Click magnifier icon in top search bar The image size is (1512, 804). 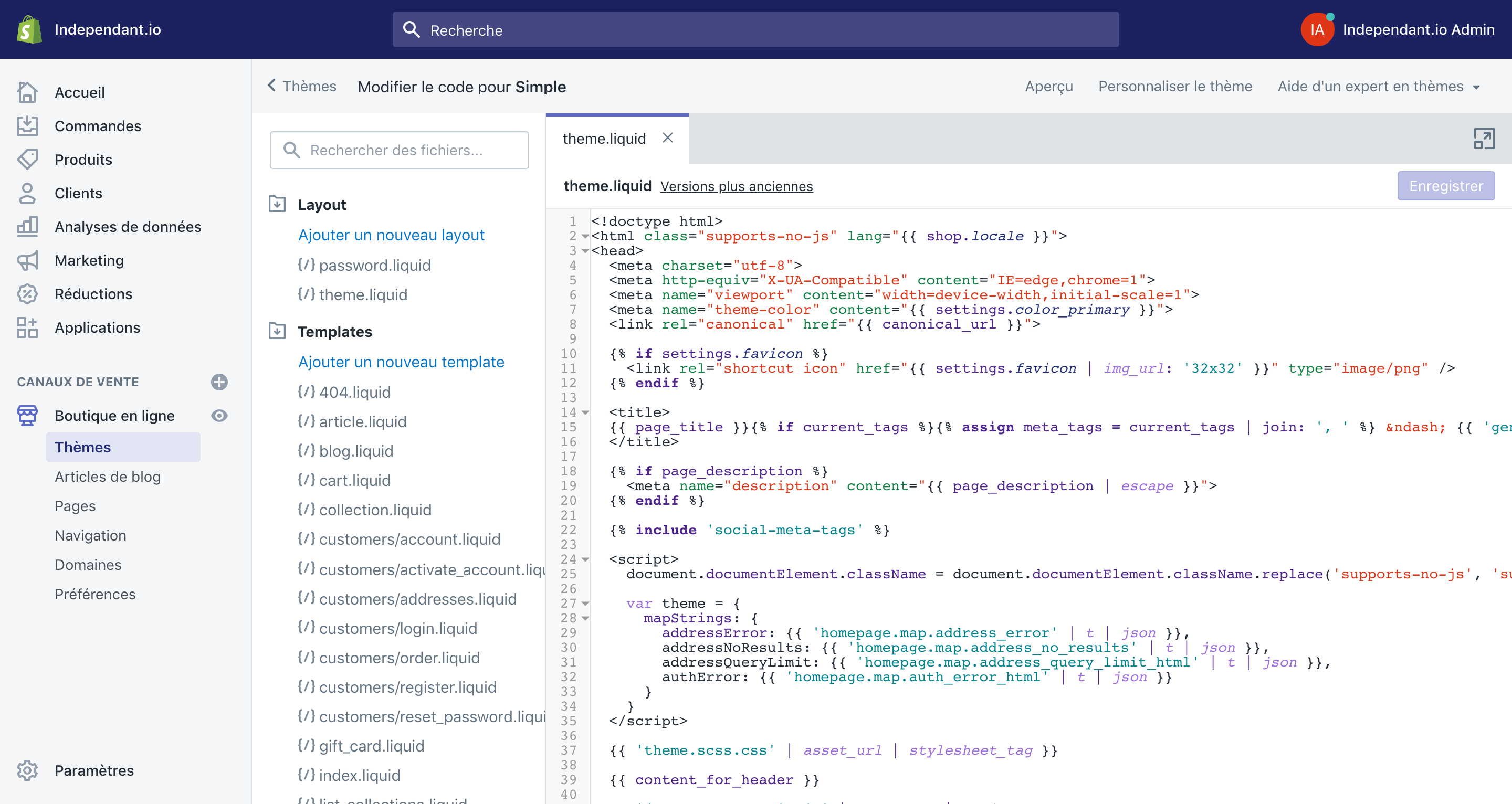412,29
